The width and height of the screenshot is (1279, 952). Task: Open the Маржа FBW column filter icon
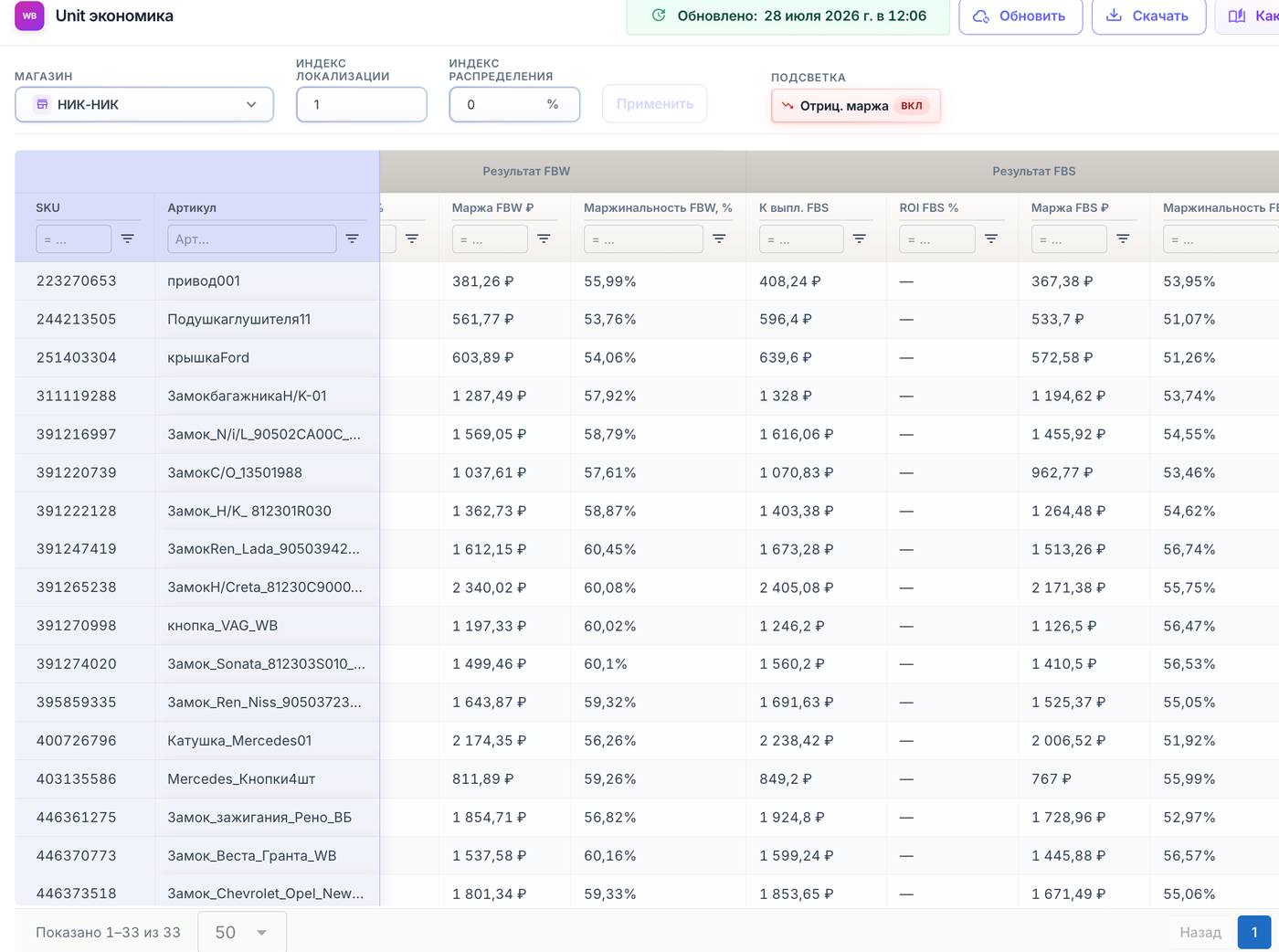(x=544, y=238)
